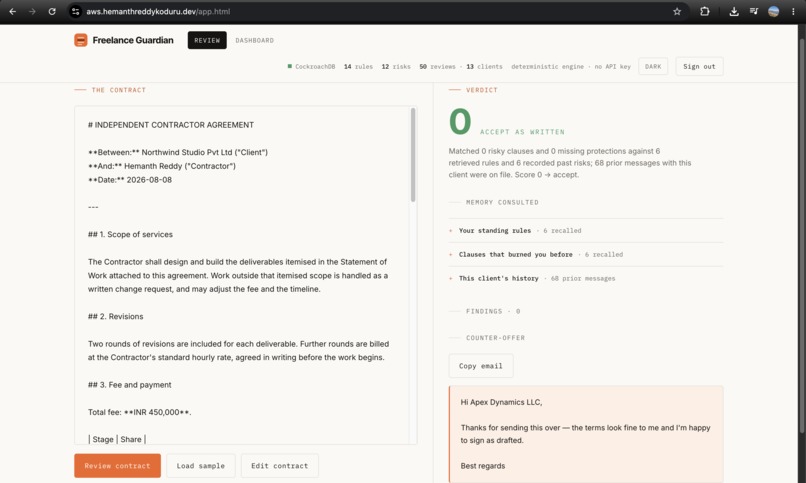Toggle the Dark theme button
Screen dimensions: 806x483
pos(653,66)
